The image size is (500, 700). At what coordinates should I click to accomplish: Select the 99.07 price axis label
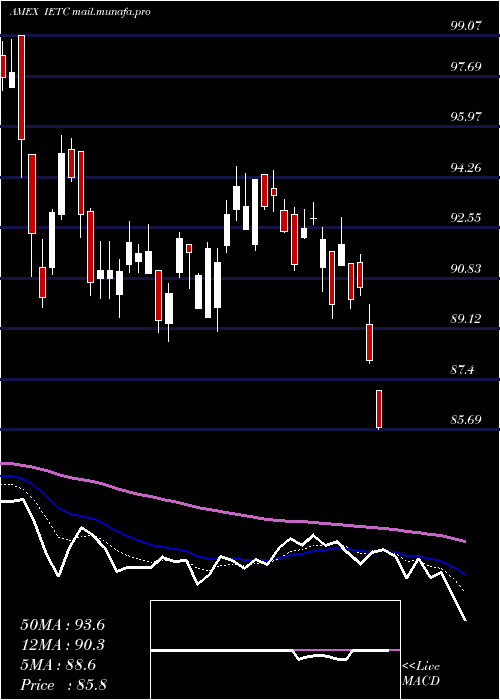click(x=466, y=25)
